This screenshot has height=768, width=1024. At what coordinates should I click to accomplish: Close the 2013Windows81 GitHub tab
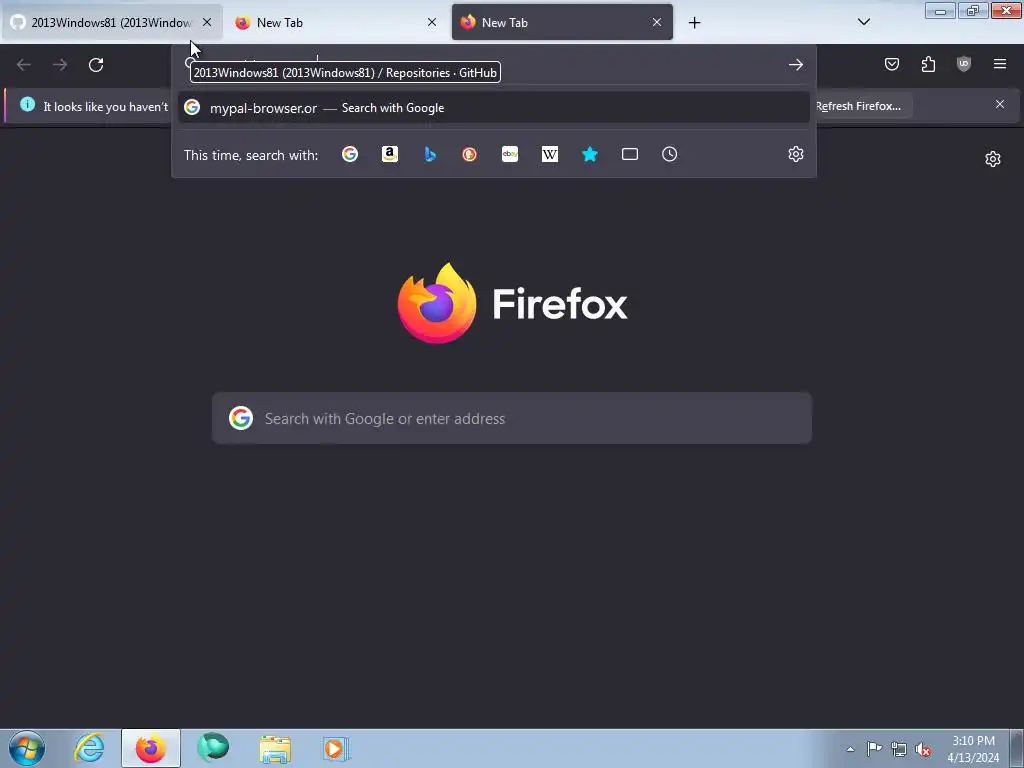(x=207, y=22)
